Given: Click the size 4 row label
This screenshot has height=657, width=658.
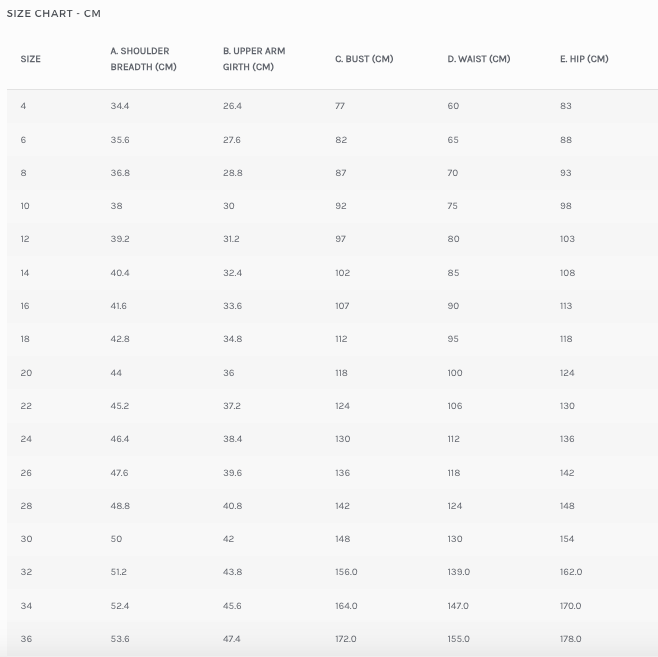Looking at the screenshot, I should 23,106.
